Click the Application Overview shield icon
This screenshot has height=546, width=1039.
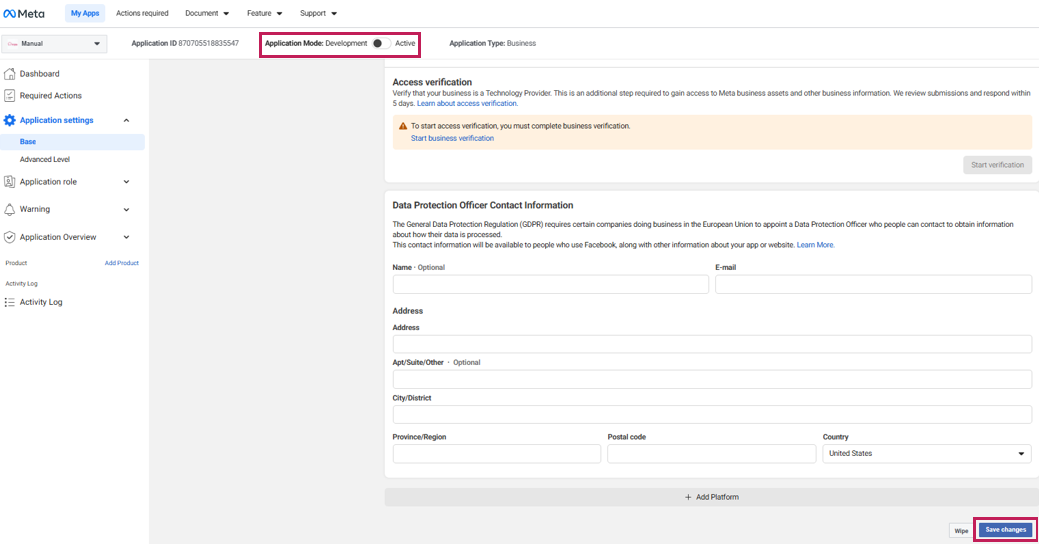click(x=10, y=237)
